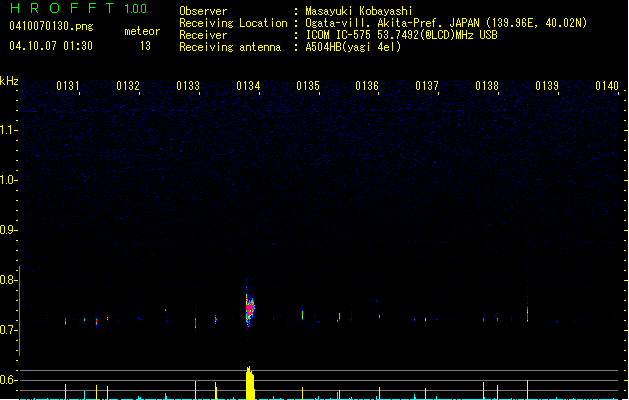The width and height of the screenshot is (629, 400).
Task: Click the 0131 time axis marker
Action: [x=68, y=86]
